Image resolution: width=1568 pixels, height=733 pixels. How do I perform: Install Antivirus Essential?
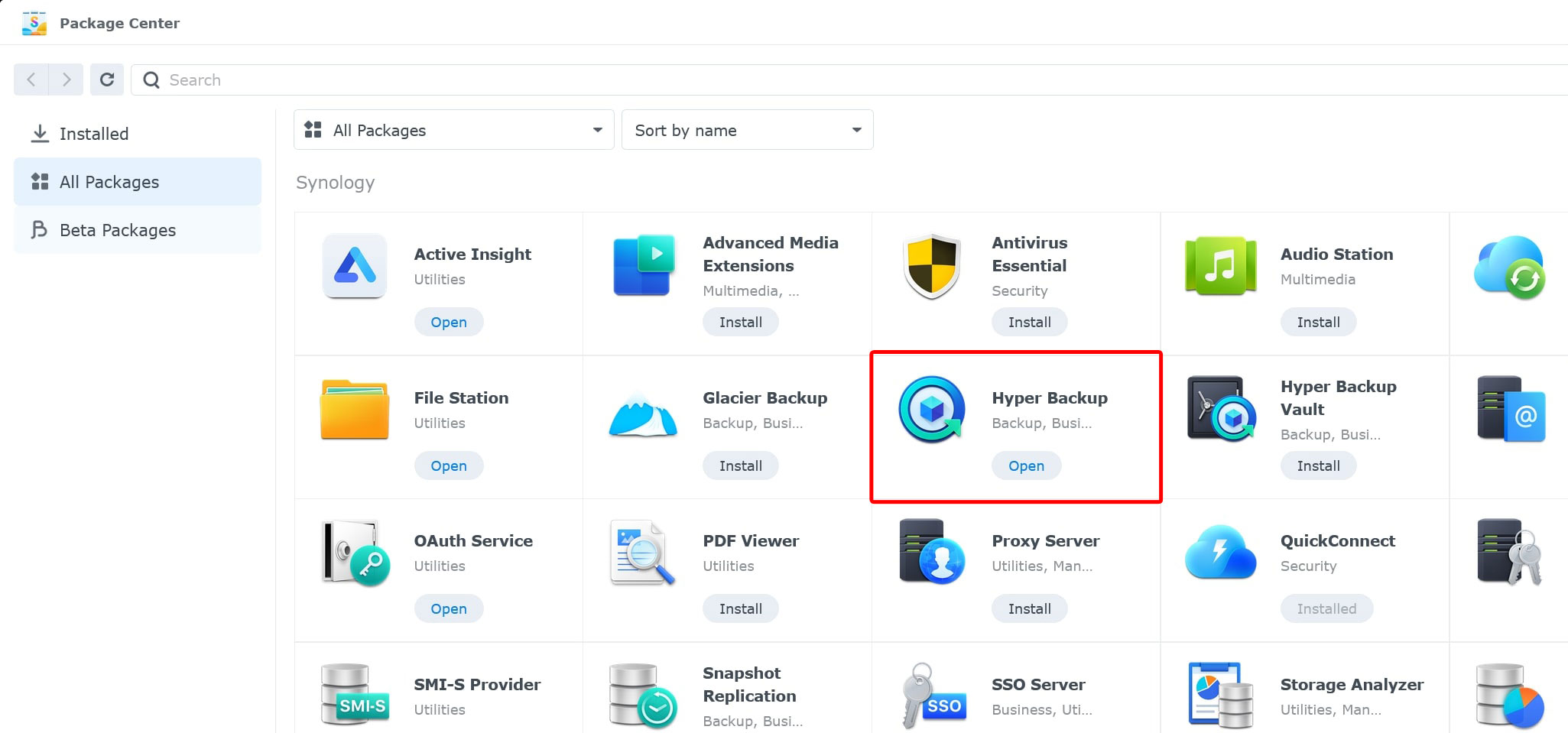point(1030,322)
